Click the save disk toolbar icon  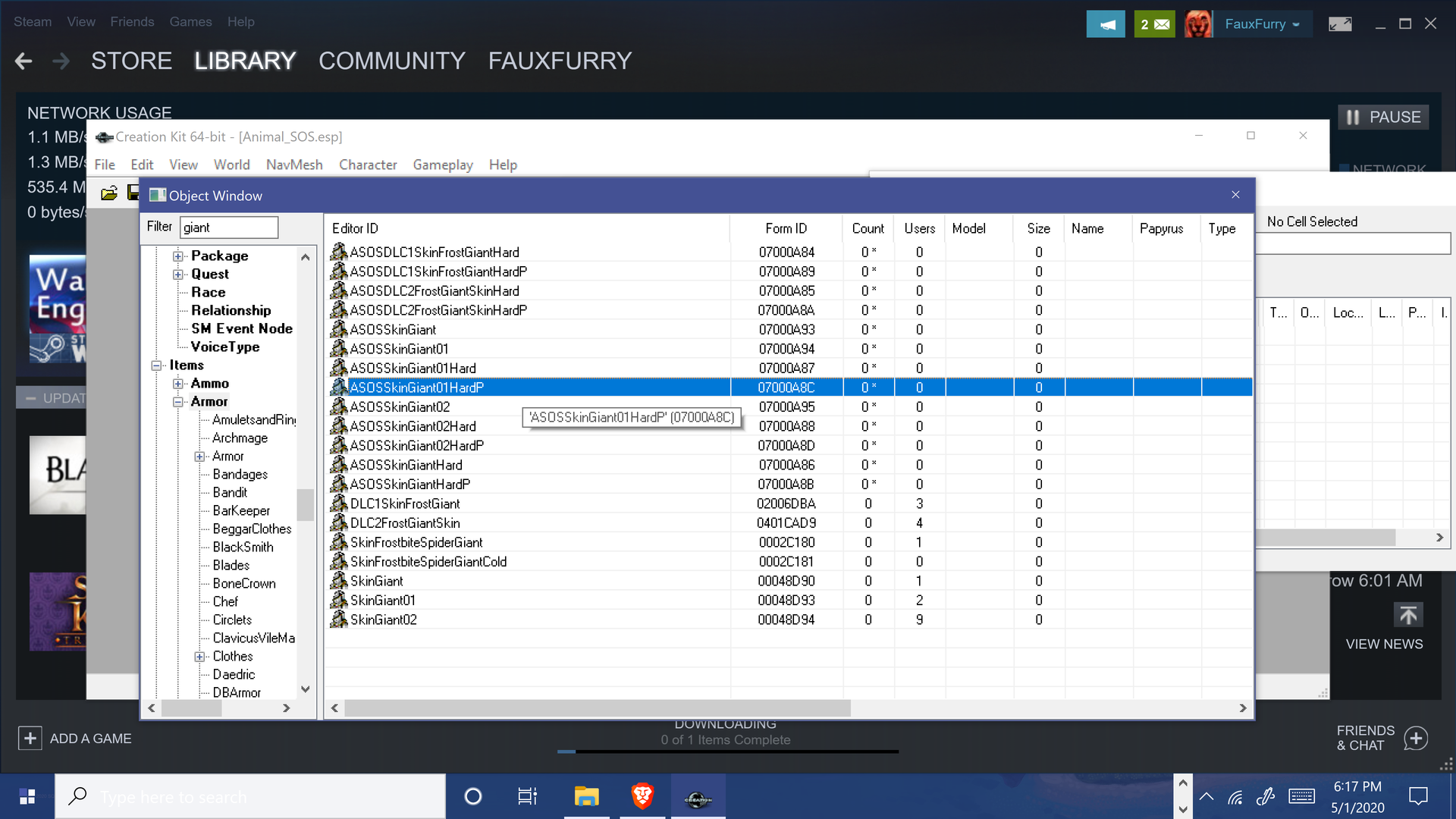[x=133, y=193]
